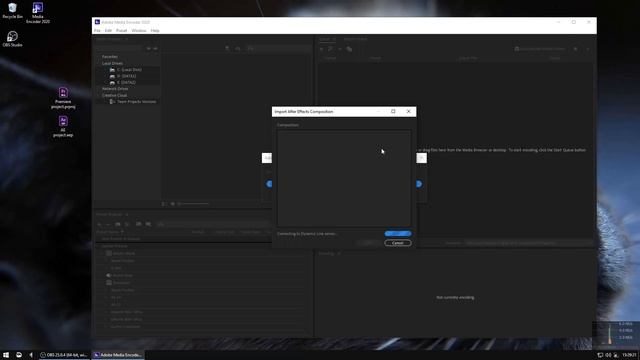This screenshot has width=640, height=360.
Task: Click the Output File column header
Action: [468, 58]
